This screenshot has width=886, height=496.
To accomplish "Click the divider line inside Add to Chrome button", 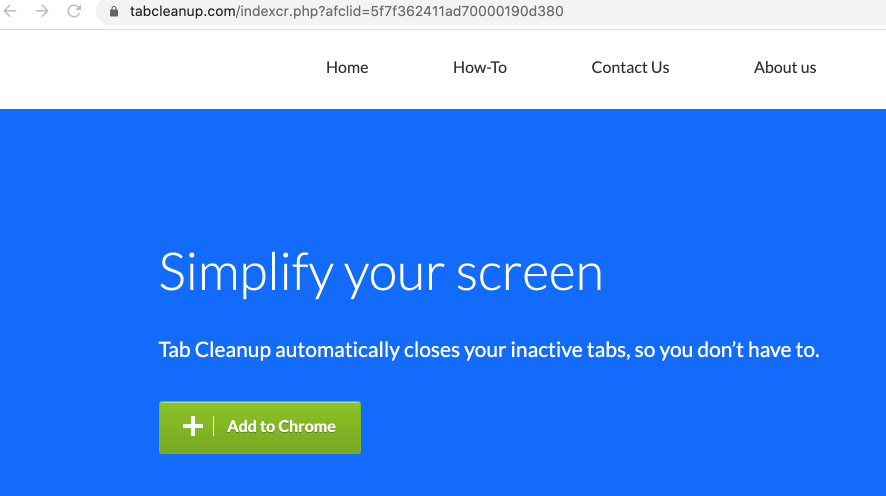I will (214, 427).
